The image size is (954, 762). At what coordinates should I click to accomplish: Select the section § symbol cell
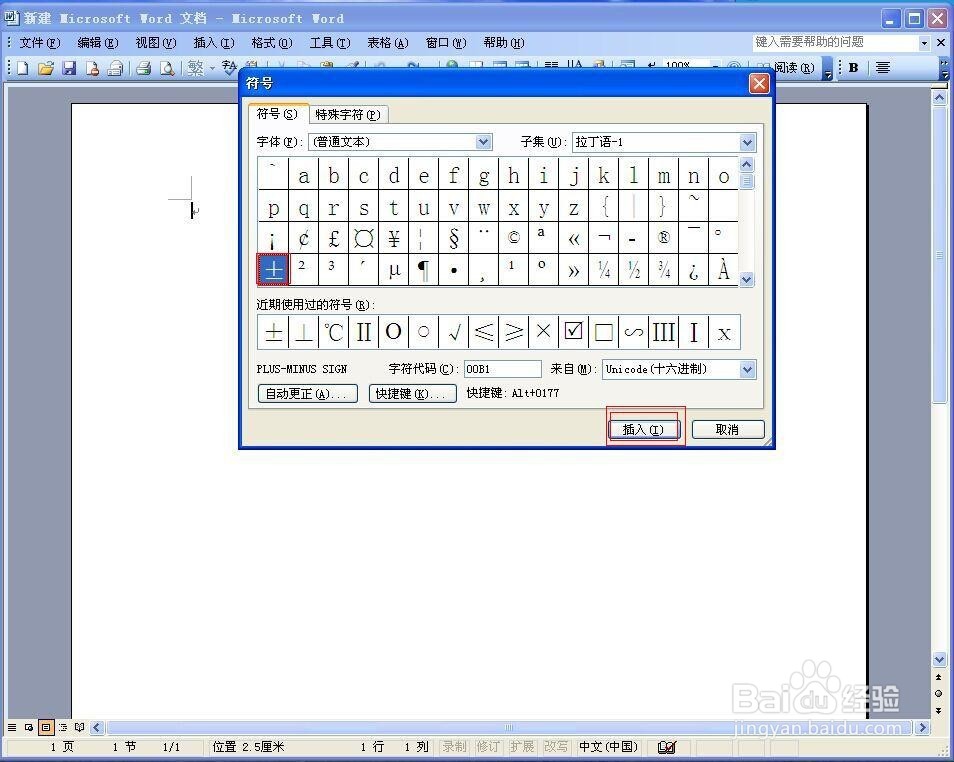click(453, 238)
